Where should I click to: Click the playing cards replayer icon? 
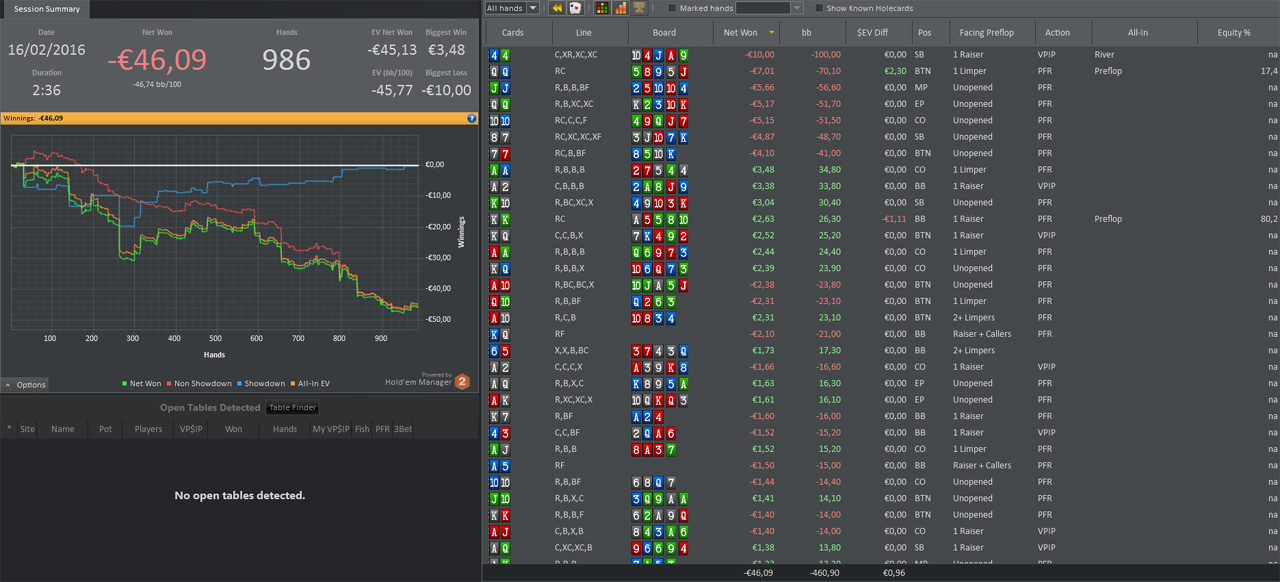tap(575, 8)
